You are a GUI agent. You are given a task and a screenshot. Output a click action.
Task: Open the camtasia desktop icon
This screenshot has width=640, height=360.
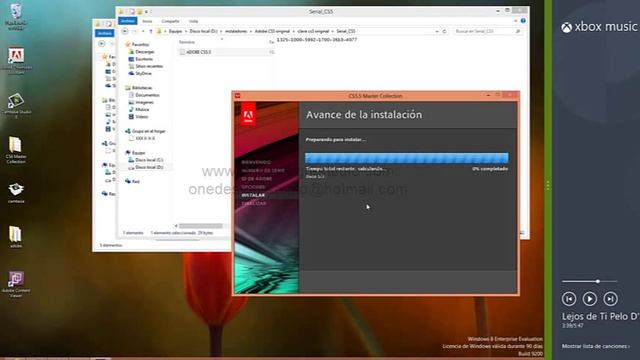[16, 193]
